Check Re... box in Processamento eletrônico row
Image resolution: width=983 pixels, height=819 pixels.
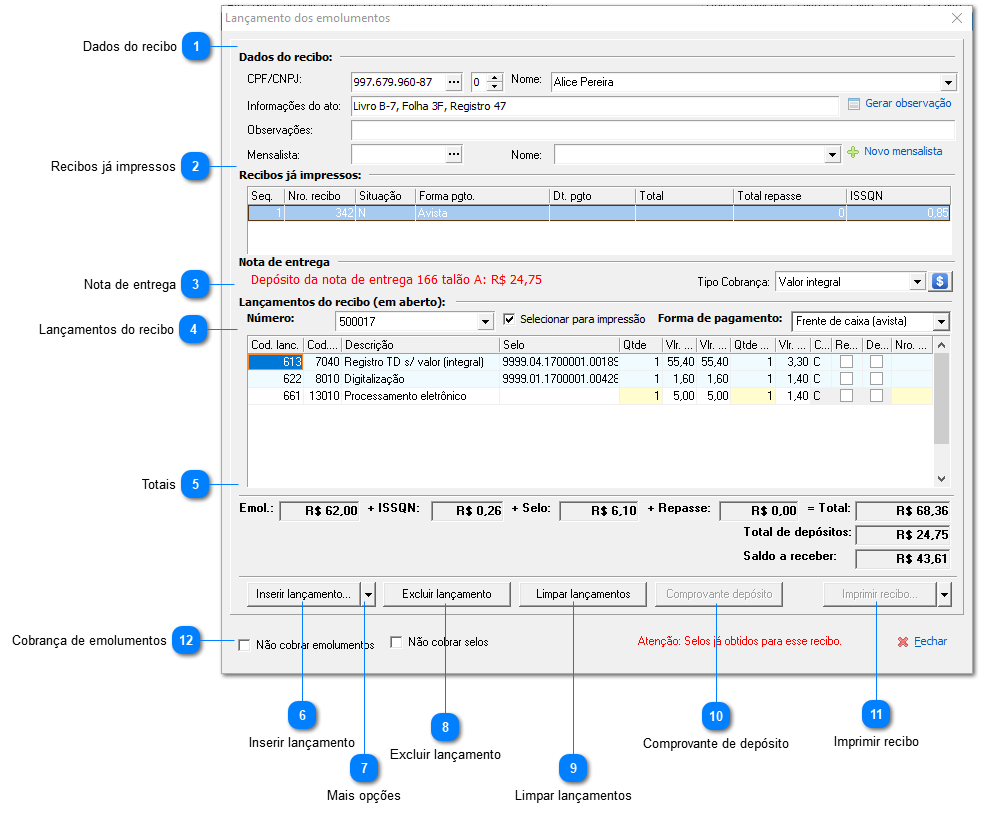point(846,396)
